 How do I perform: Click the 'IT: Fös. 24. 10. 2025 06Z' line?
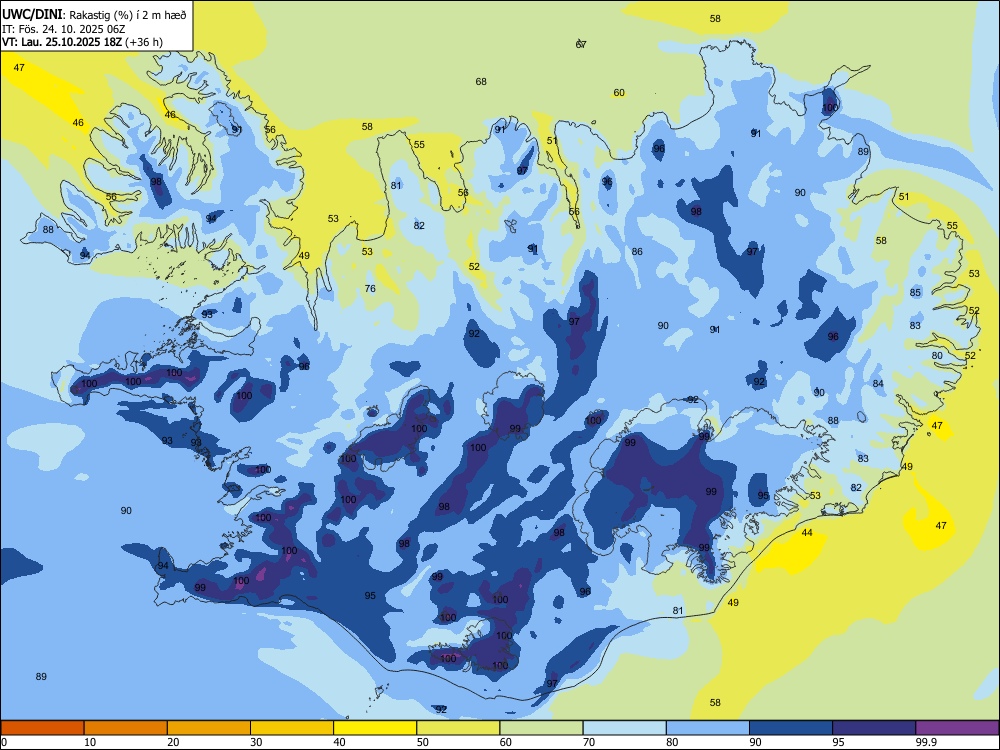[x=63, y=29]
